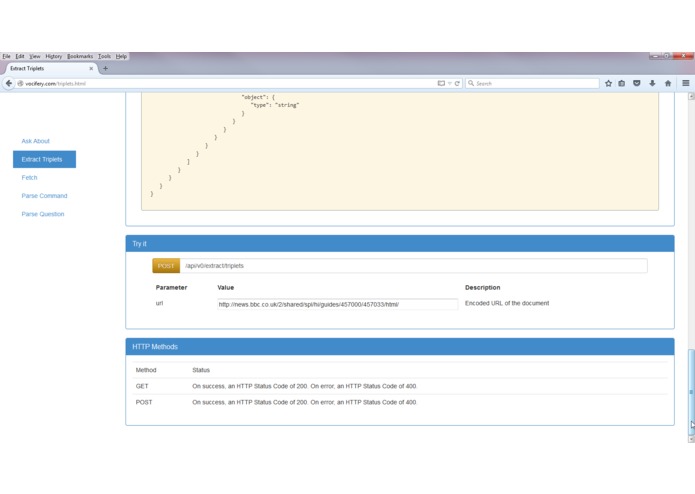Open the Downloads arrow icon
This screenshot has width=695, height=494.
coord(652,83)
